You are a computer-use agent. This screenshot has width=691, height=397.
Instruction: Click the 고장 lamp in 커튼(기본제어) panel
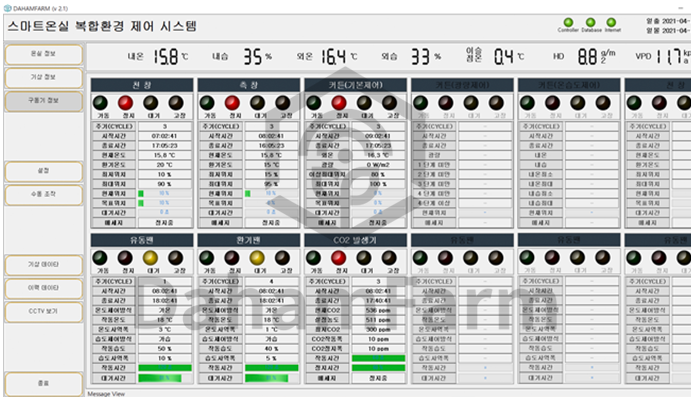click(x=390, y=103)
